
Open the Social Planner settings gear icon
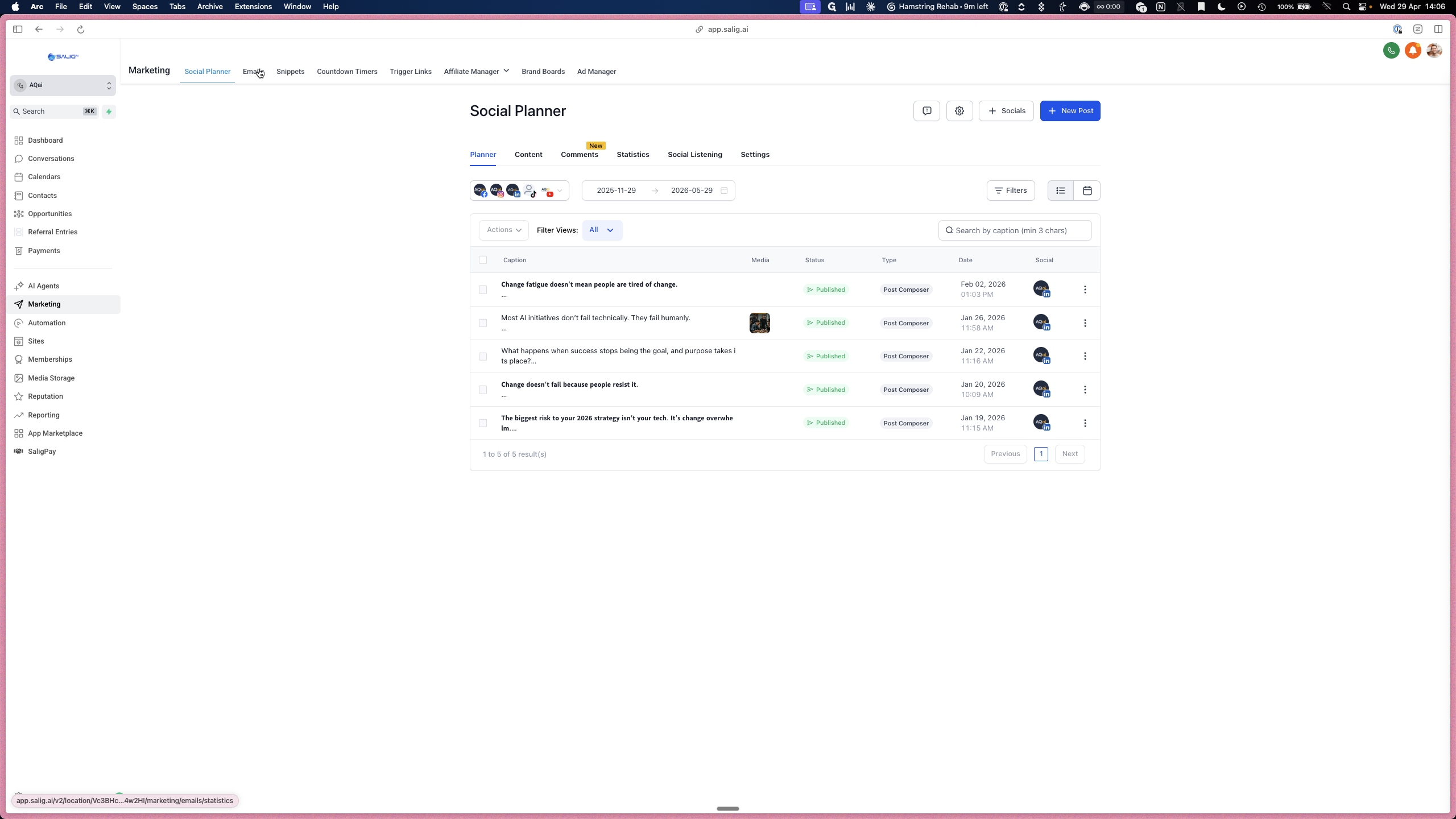959,111
